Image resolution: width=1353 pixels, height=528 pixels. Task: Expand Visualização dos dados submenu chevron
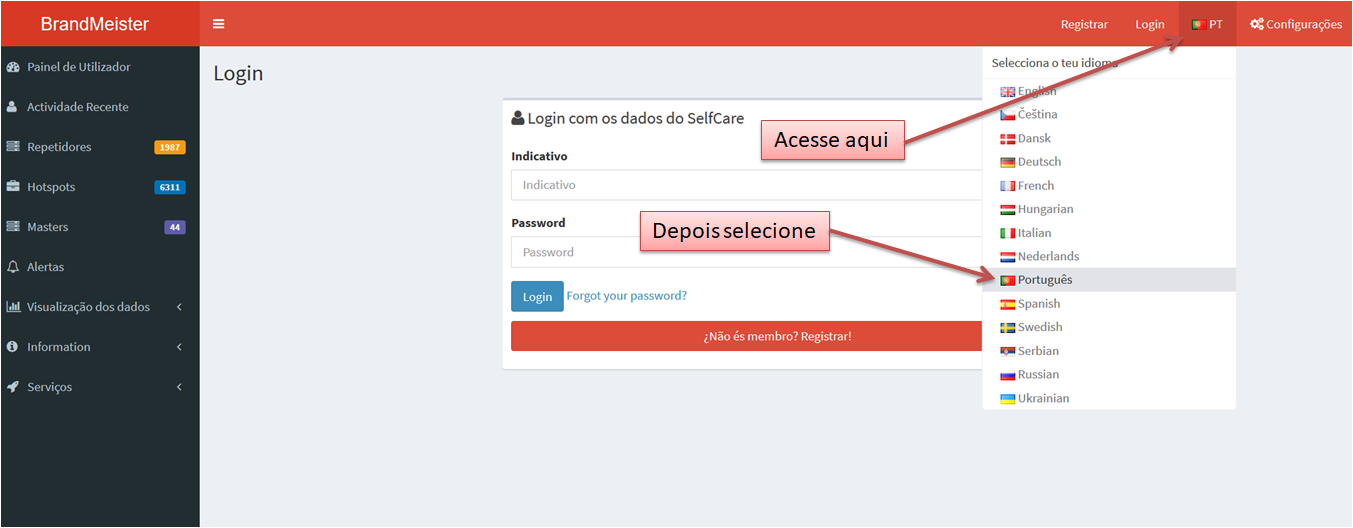click(179, 307)
